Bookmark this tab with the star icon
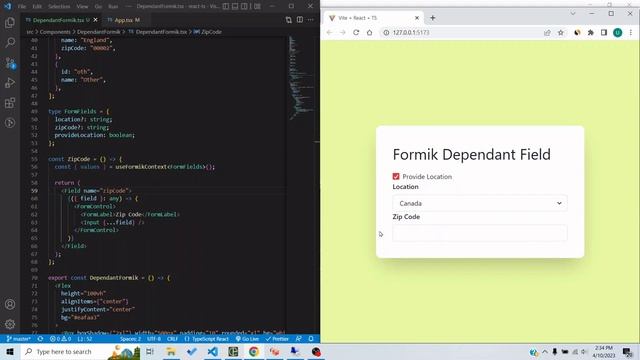 pyautogui.click(x=561, y=33)
